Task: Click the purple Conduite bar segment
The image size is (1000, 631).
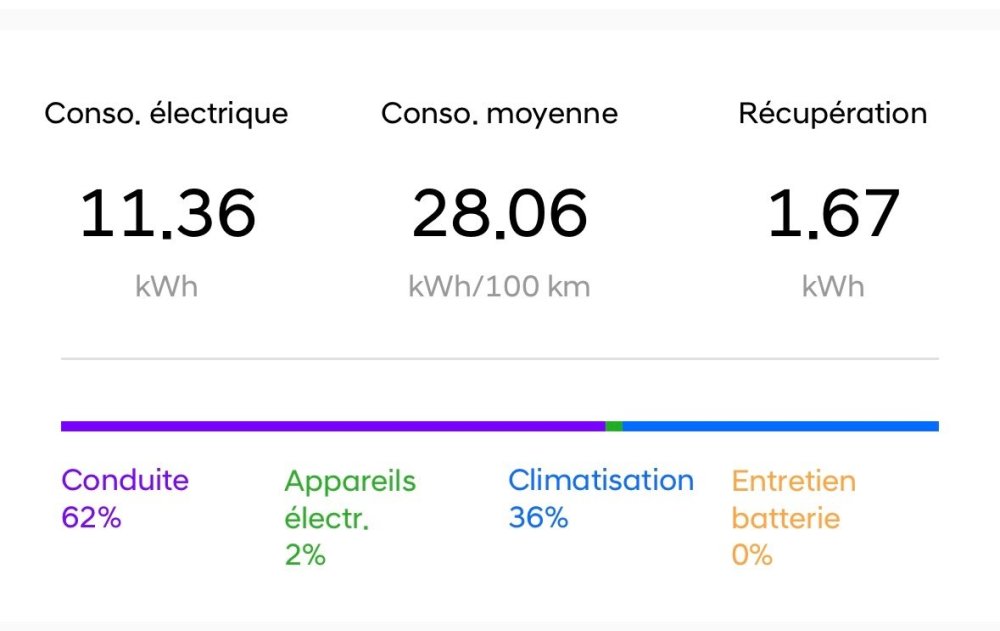Action: click(332, 426)
